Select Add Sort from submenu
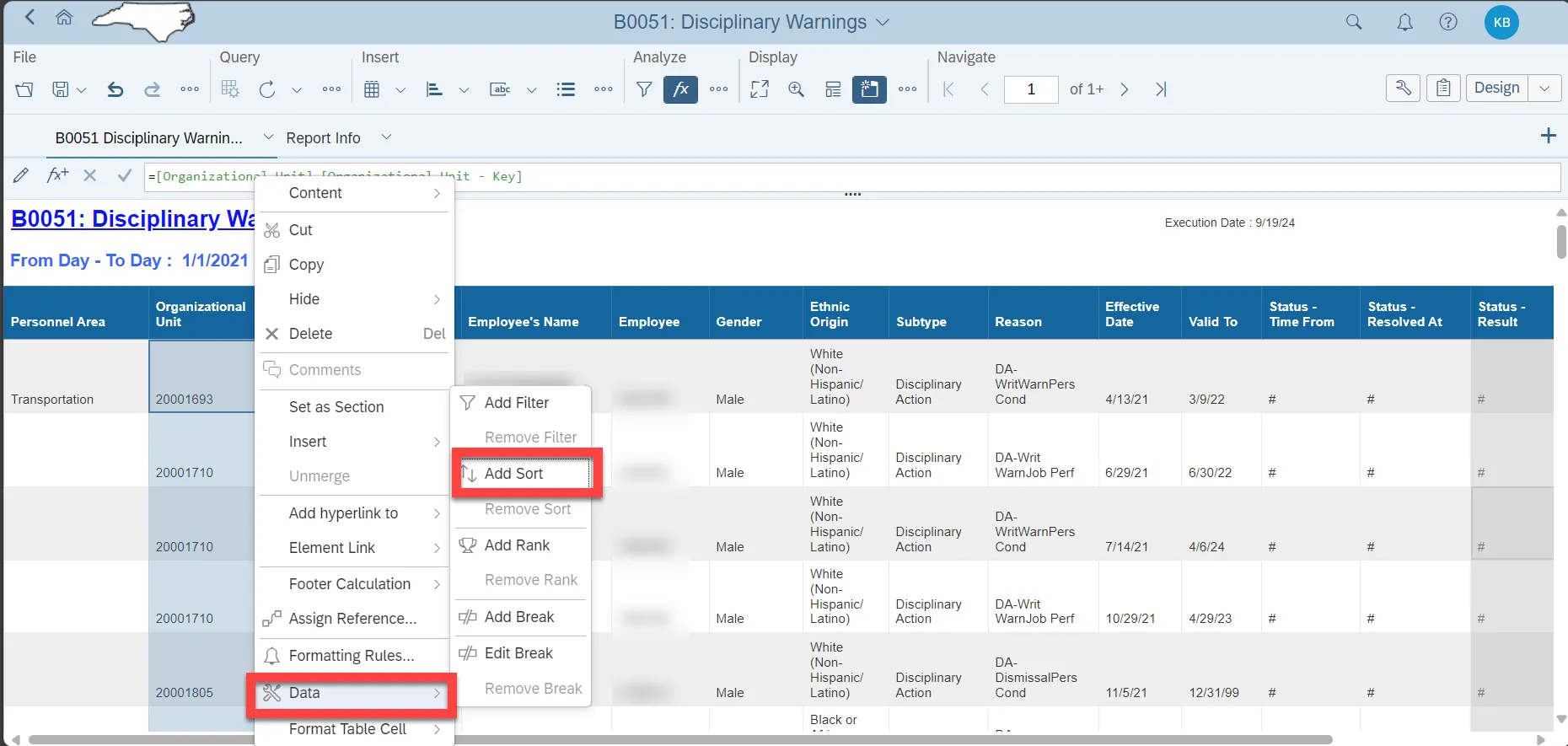 pos(514,474)
